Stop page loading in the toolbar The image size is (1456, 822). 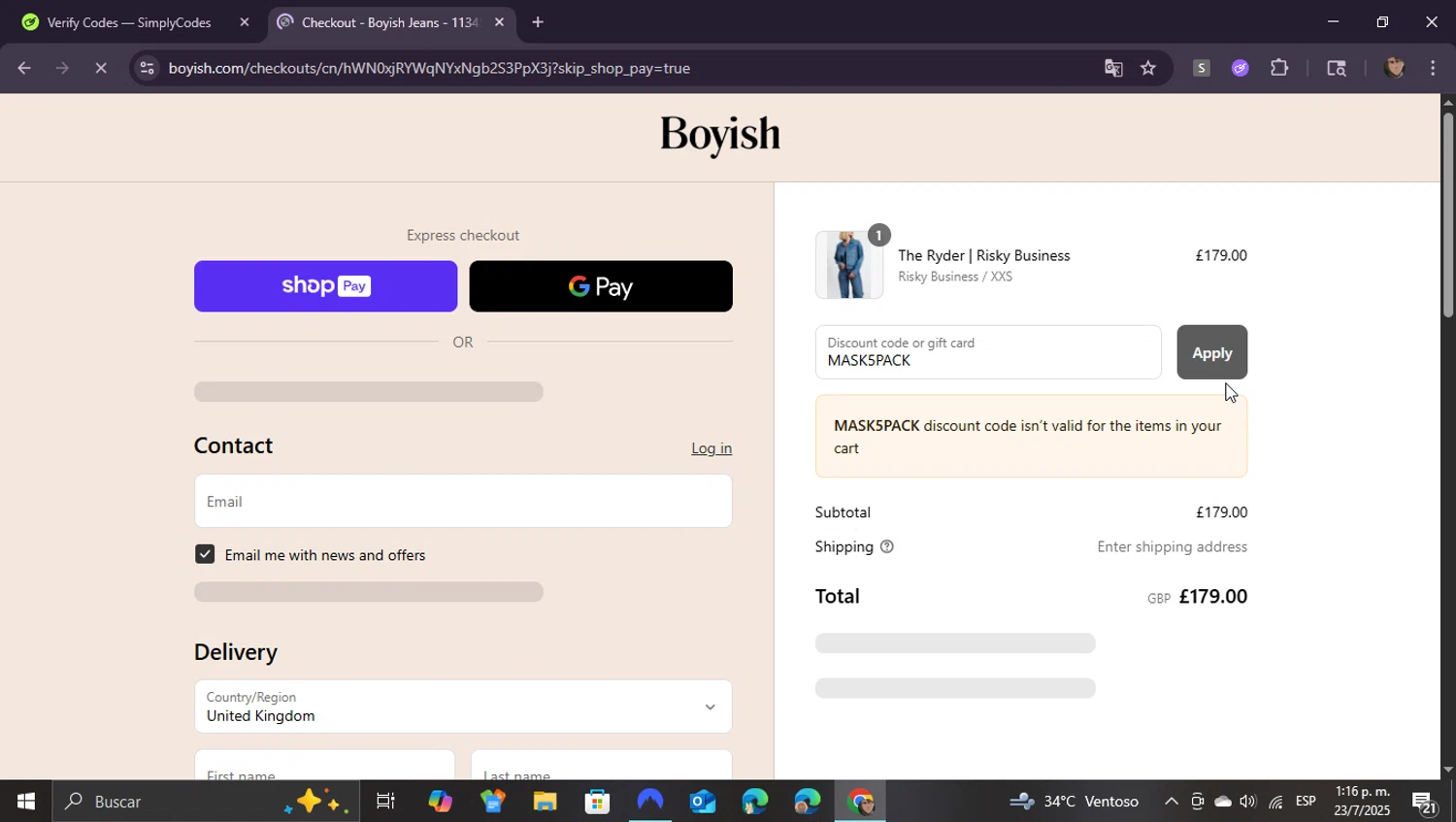(101, 68)
